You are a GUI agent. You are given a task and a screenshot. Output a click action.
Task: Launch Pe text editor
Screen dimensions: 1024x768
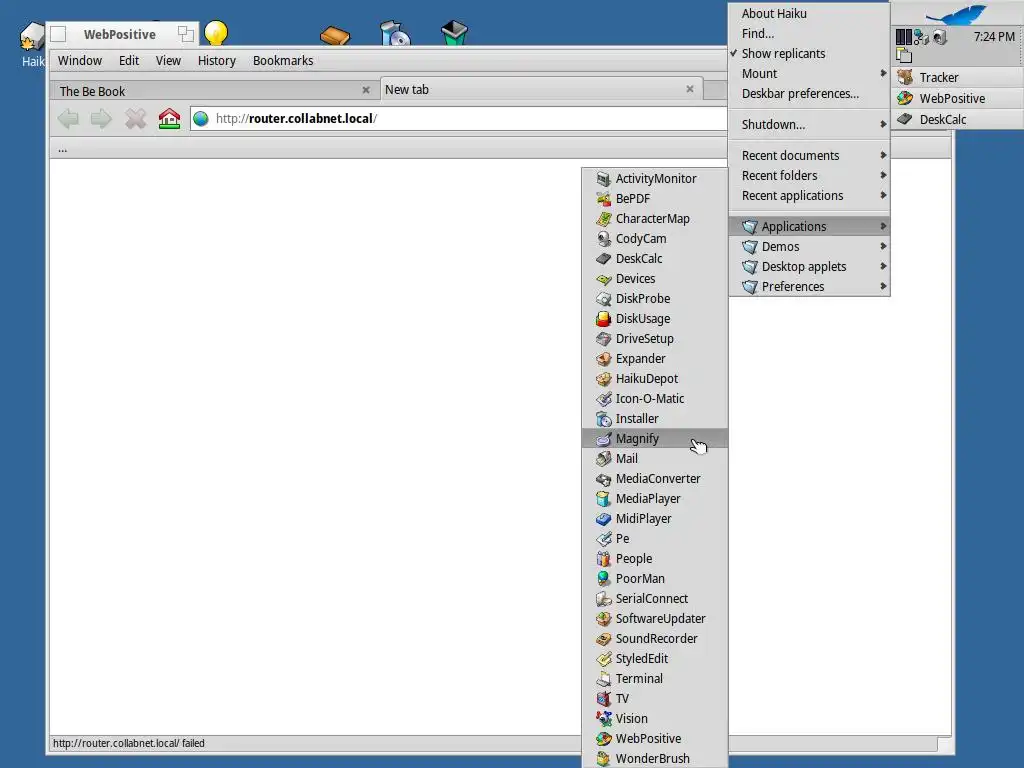click(x=654, y=539)
